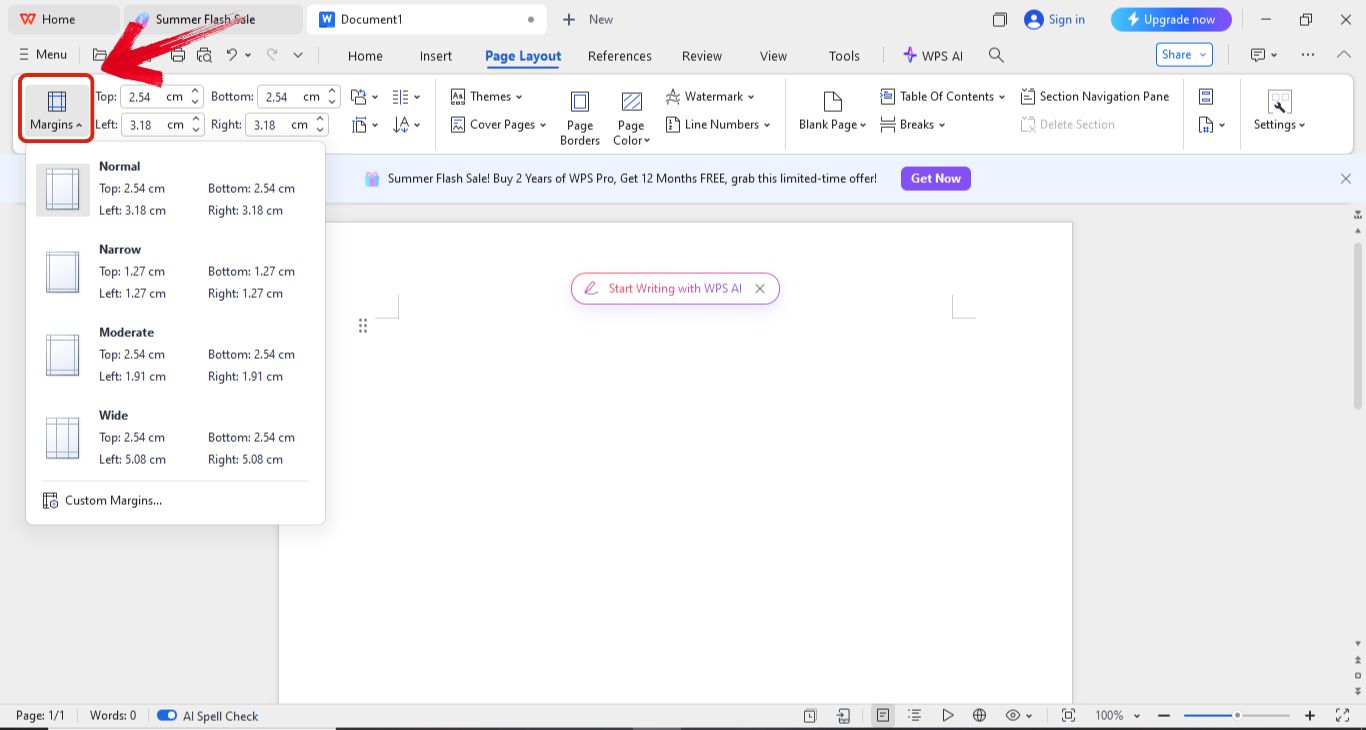This screenshot has width=1366, height=730.
Task: Zoom in with the plus button
Action: coord(1310,715)
